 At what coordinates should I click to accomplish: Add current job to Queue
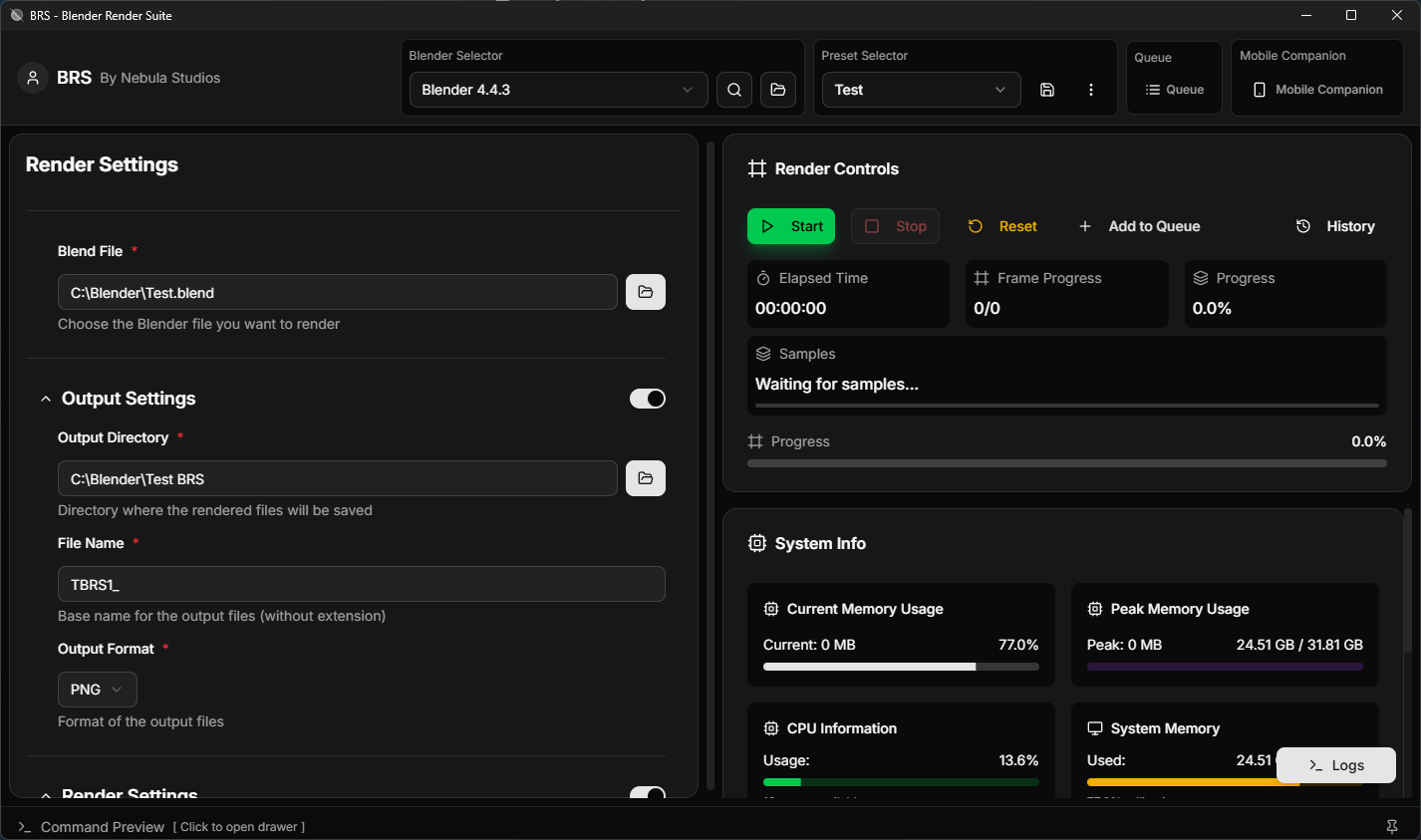1140,226
